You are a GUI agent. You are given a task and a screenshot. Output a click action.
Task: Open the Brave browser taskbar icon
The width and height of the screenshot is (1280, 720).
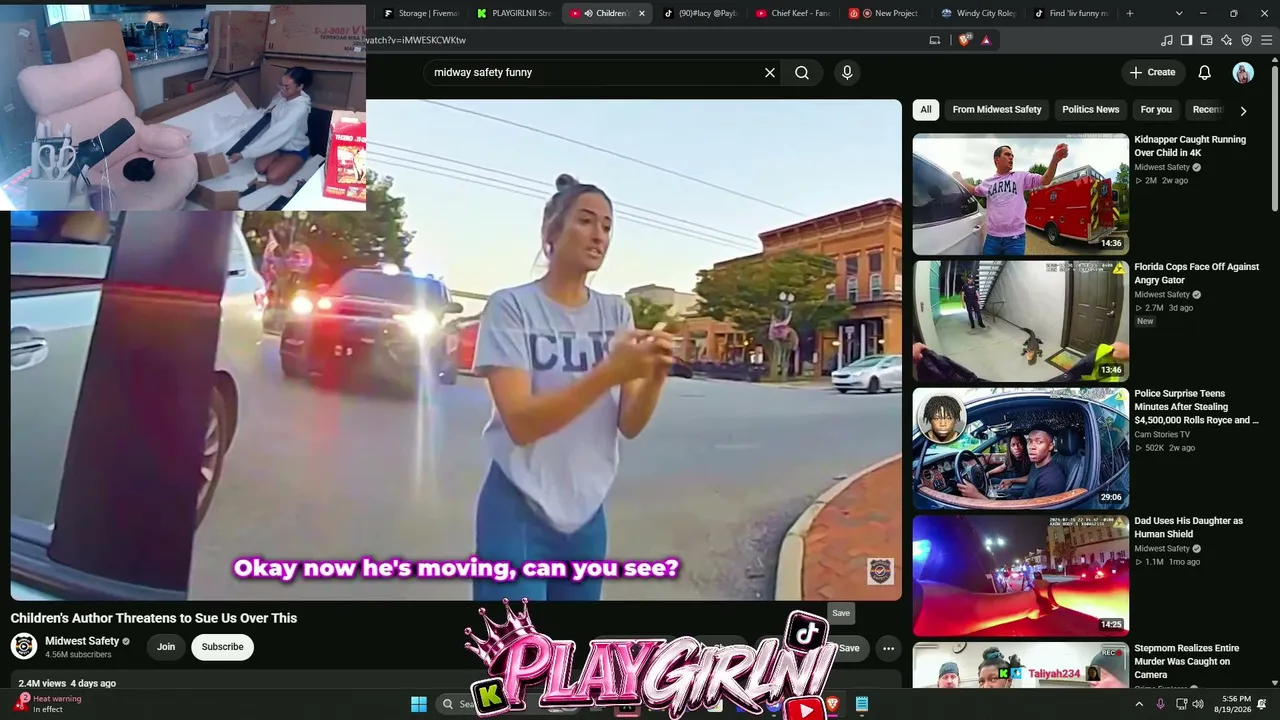coord(833,704)
